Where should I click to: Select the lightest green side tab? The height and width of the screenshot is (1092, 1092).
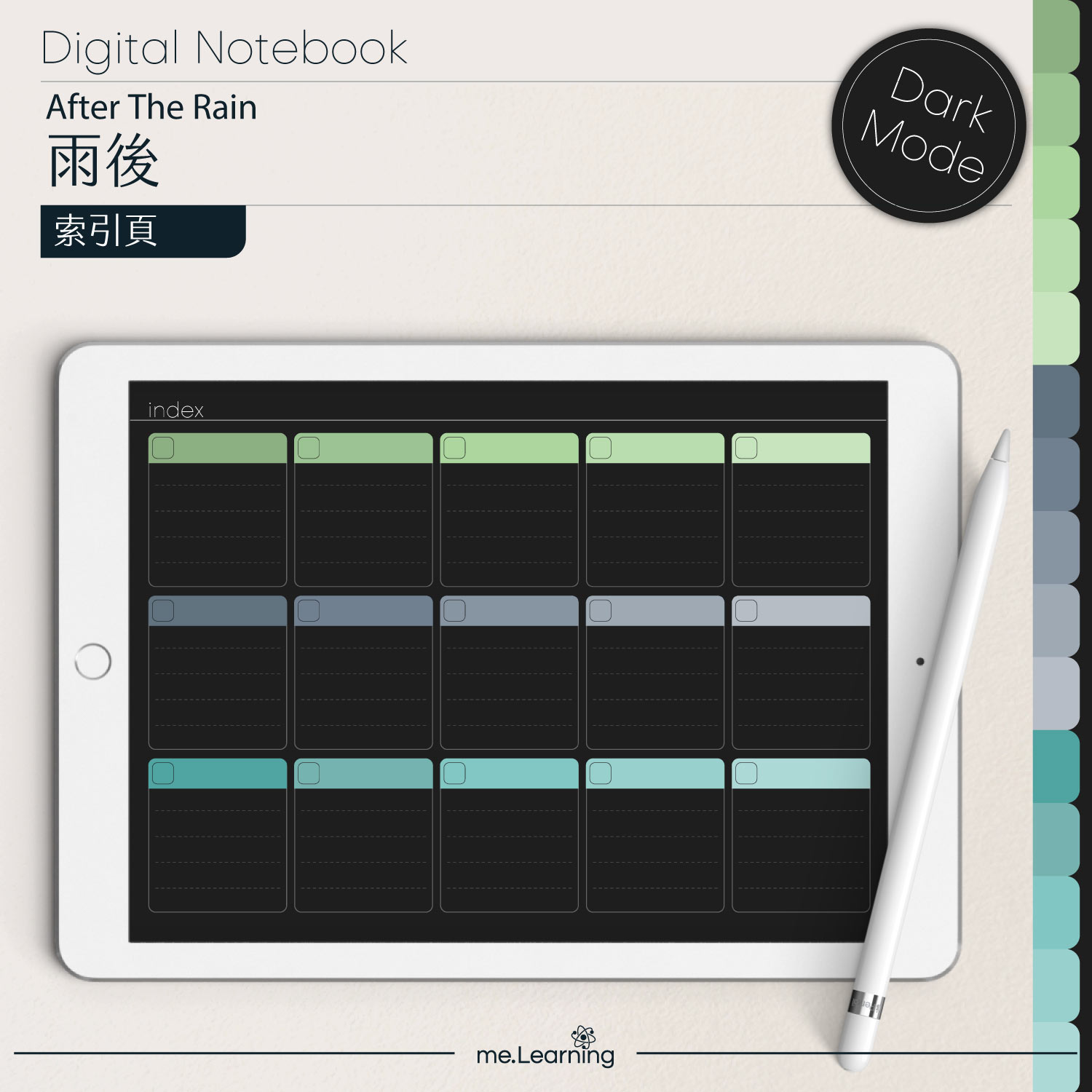tap(1056, 328)
